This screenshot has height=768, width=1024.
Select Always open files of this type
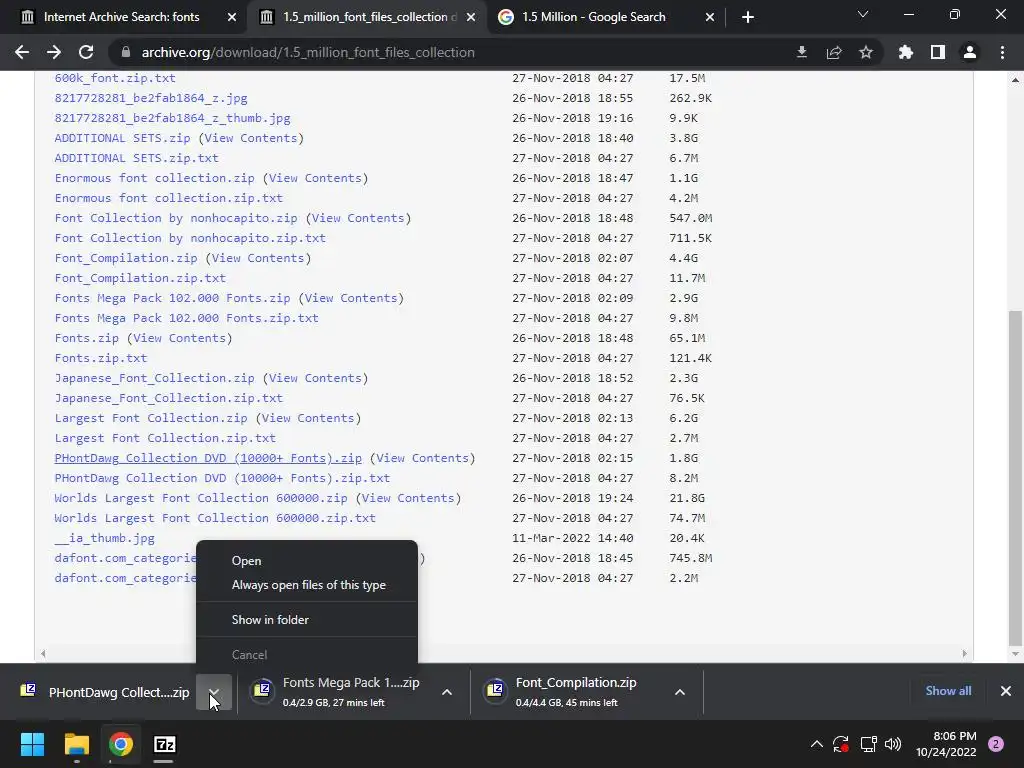(x=308, y=585)
